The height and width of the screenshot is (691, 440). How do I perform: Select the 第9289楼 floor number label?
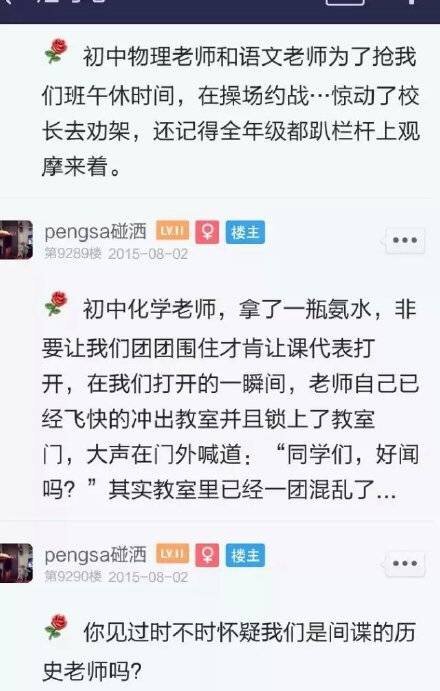73,254
